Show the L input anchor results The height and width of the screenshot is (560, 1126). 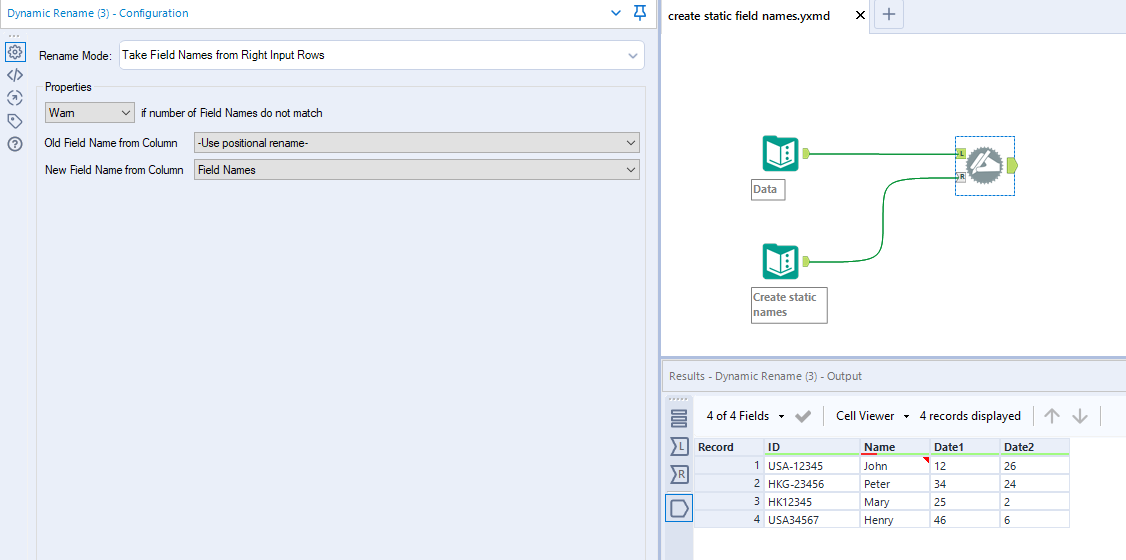679,446
